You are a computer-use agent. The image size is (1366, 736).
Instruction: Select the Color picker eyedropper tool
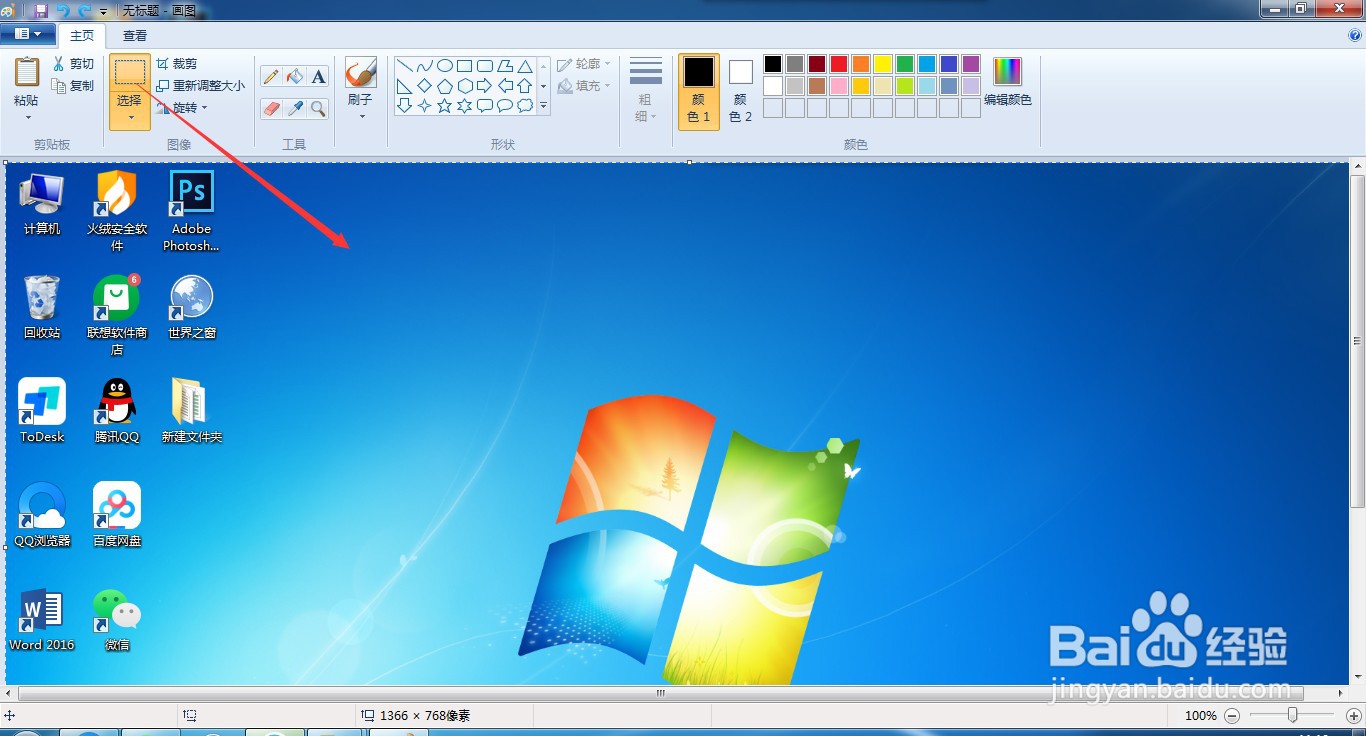[295, 108]
